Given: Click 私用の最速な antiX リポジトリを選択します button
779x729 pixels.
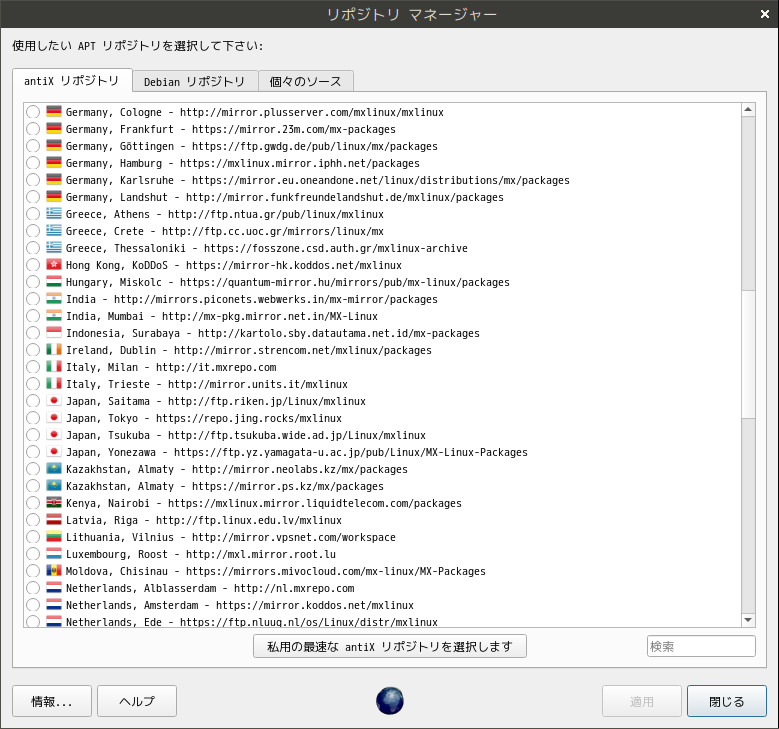Looking at the screenshot, I should pos(390,647).
